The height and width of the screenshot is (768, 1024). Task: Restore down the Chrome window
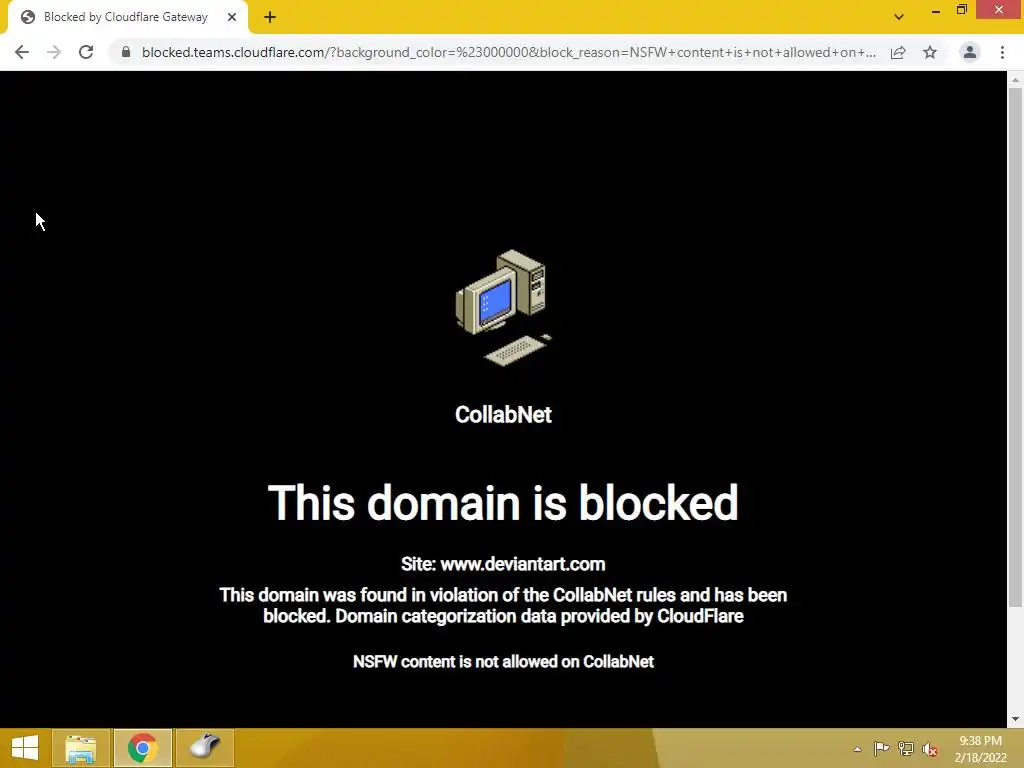[962, 10]
